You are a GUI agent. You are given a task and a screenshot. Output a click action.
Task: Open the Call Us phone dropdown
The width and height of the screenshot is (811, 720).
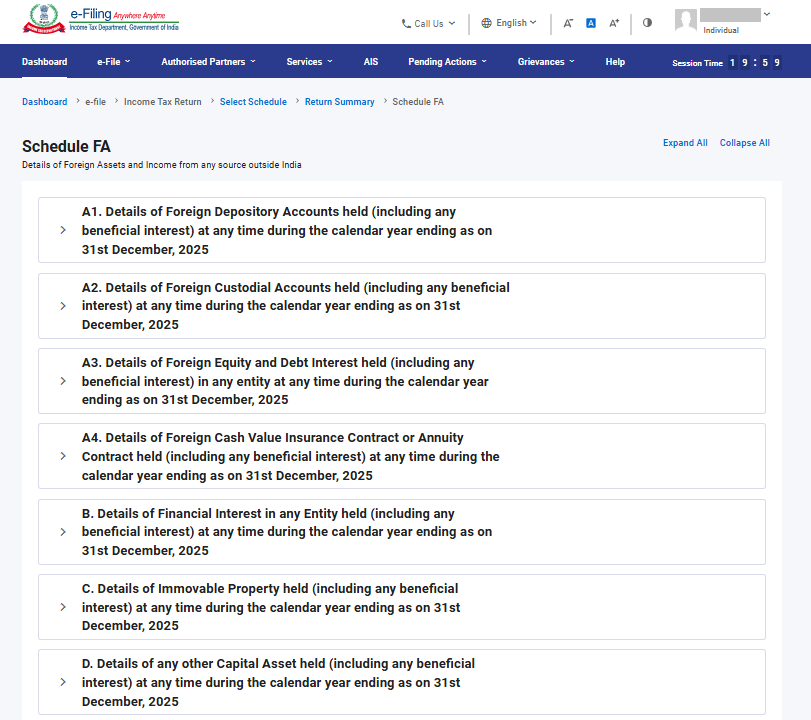point(428,24)
